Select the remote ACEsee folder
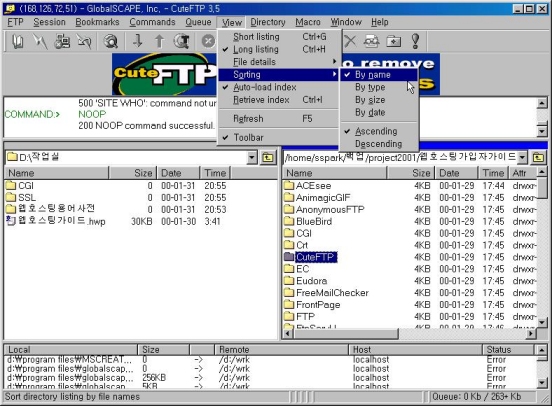Image resolution: width=552 pixels, height=406 pixels. 308,186
